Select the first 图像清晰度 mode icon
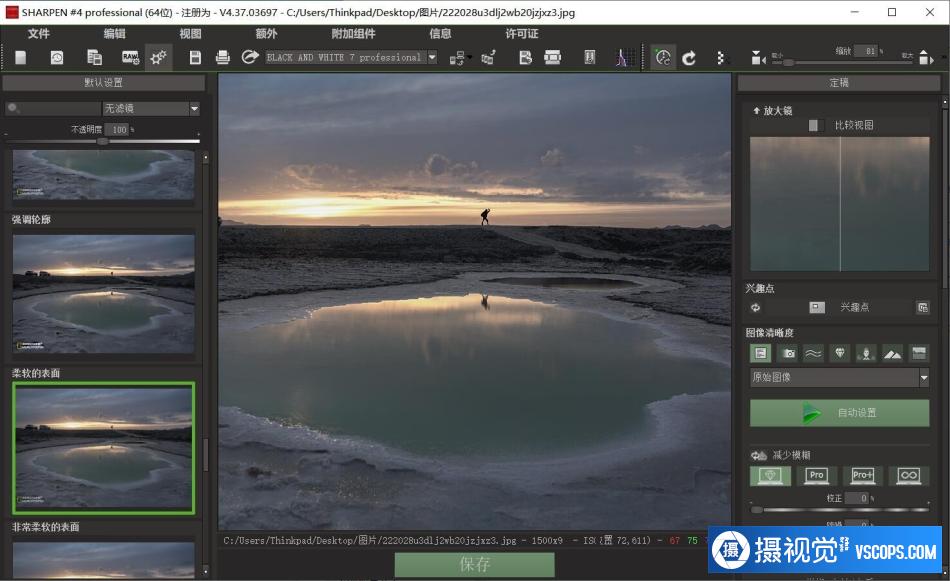 (x=760, y=353)
